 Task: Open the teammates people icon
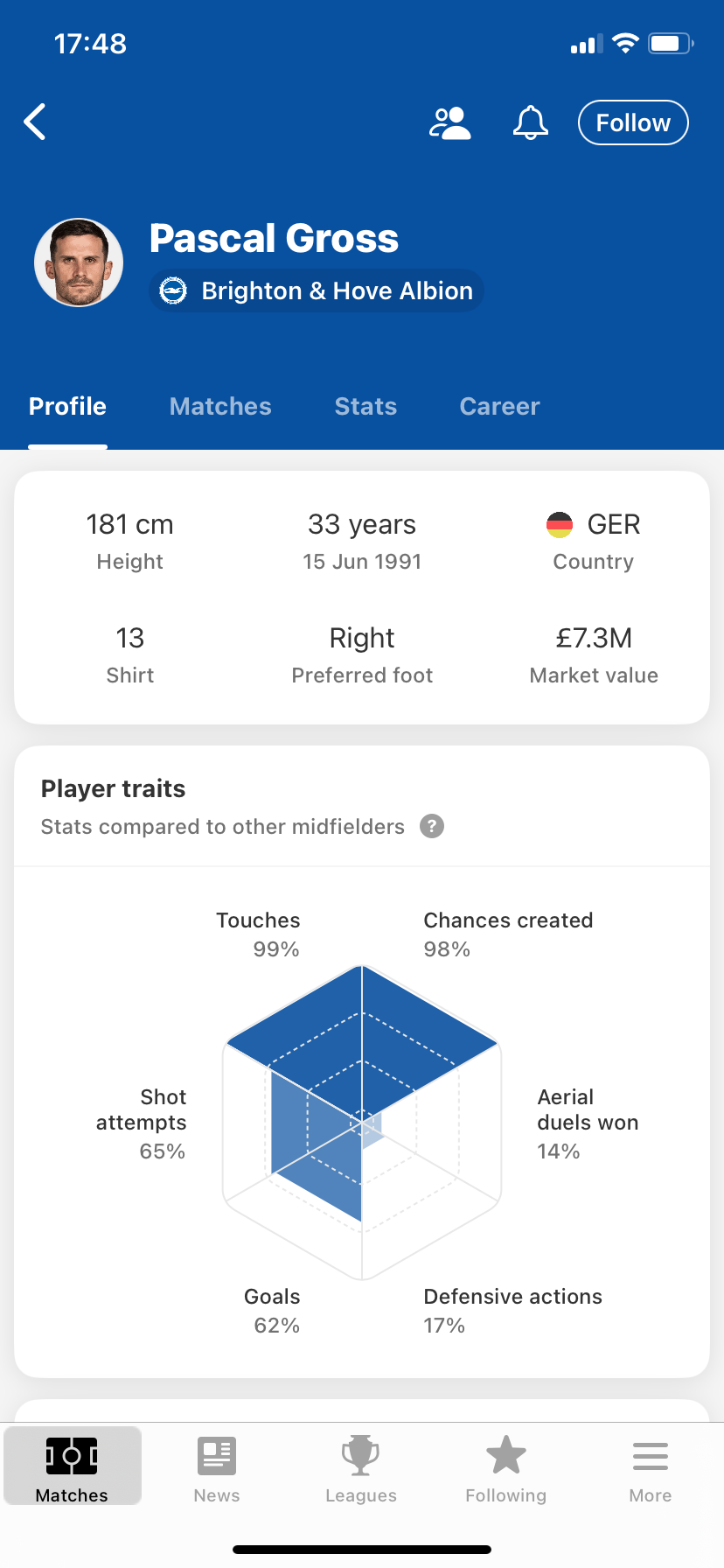pos(450,123)
